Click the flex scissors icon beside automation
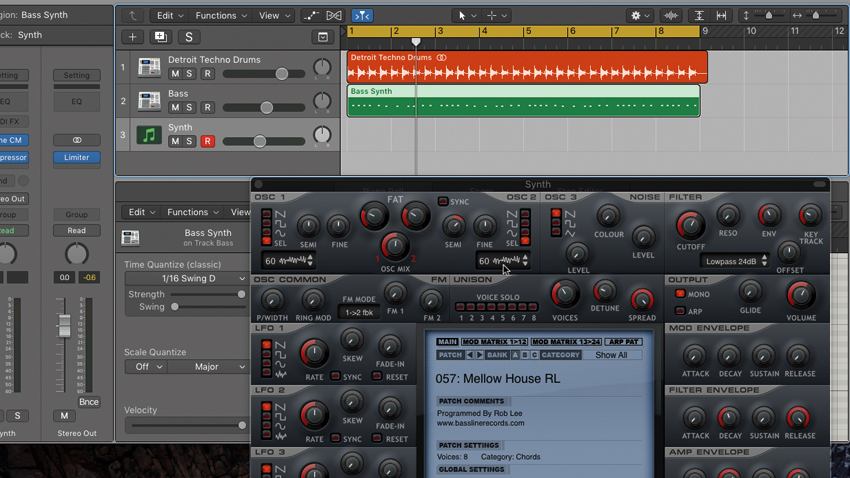The image size is (850, 478). click(x=334, y=16)
